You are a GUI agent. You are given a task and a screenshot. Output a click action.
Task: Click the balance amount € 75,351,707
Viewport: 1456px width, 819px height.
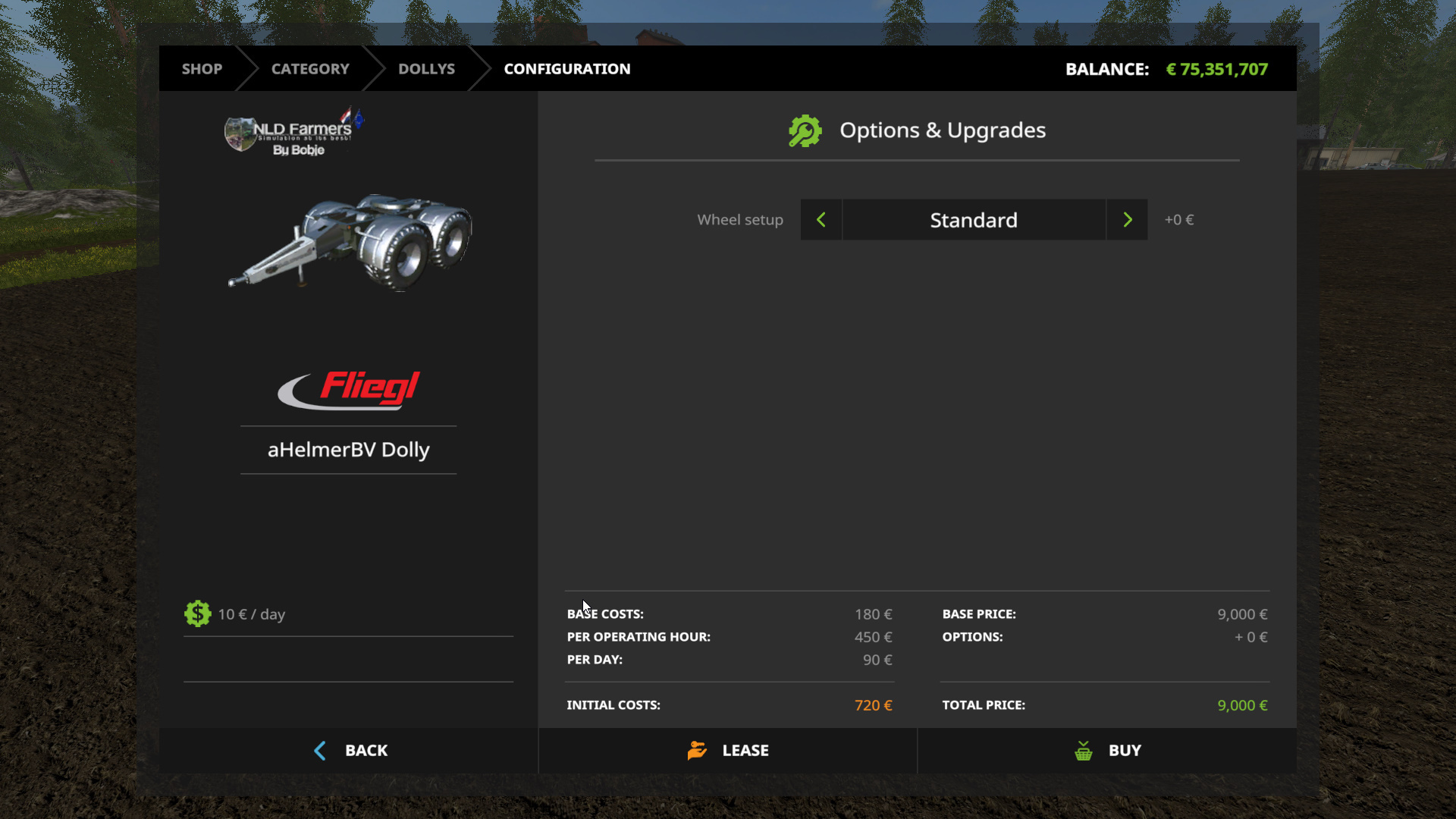click(1216, 69)
